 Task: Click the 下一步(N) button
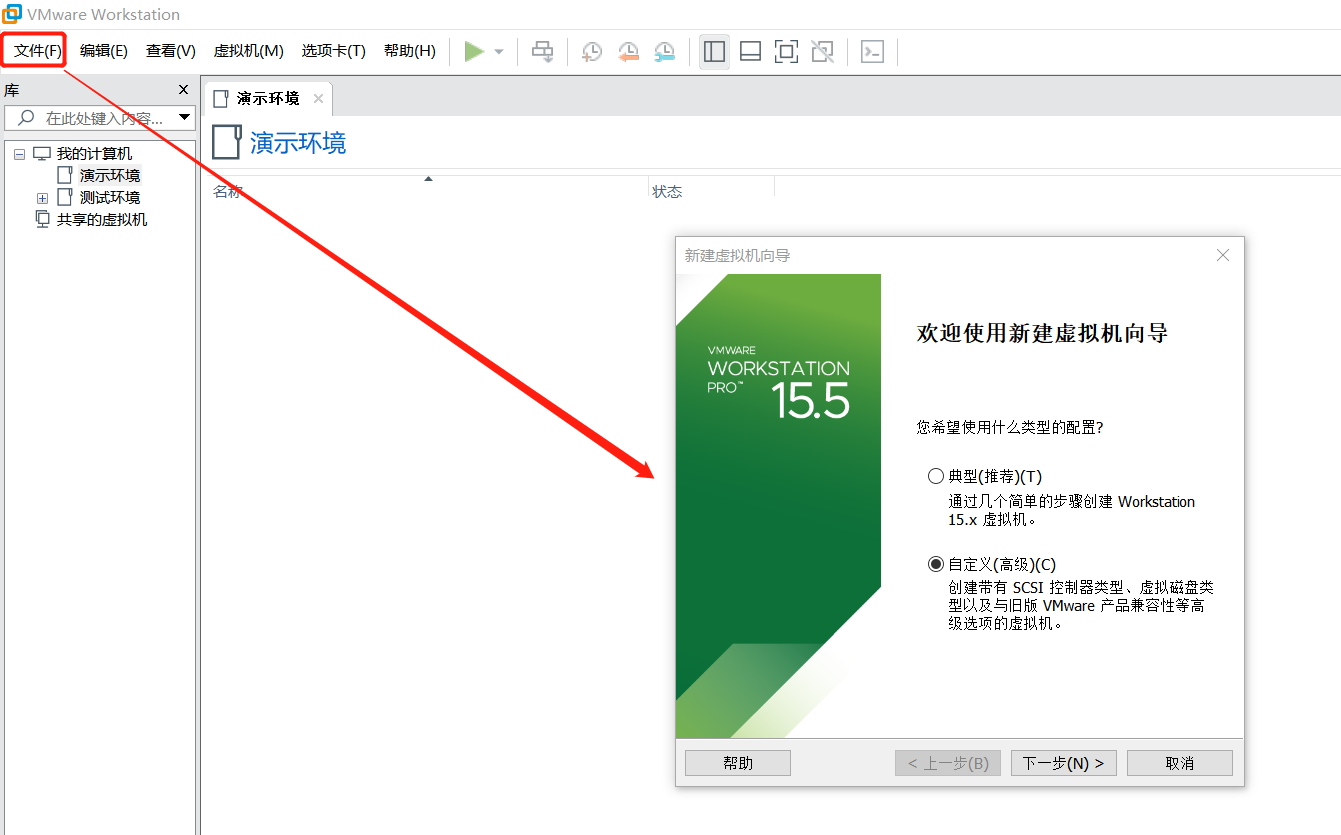coord(1063,763)
